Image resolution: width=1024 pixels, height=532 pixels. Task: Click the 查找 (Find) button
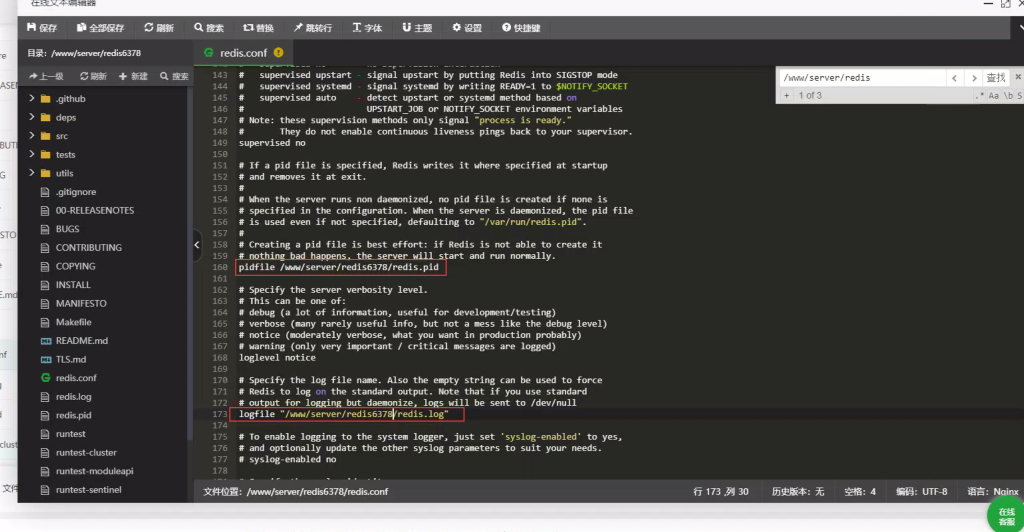[x=996, y=77]
